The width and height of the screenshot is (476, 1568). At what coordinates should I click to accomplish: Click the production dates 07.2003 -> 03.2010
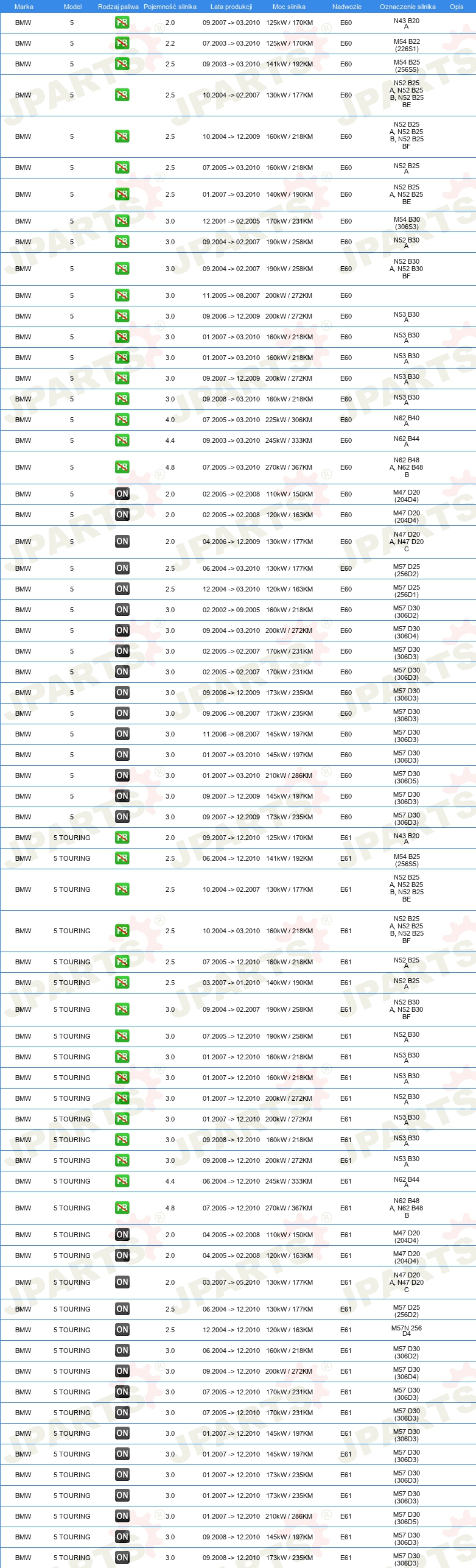(231, 43)
